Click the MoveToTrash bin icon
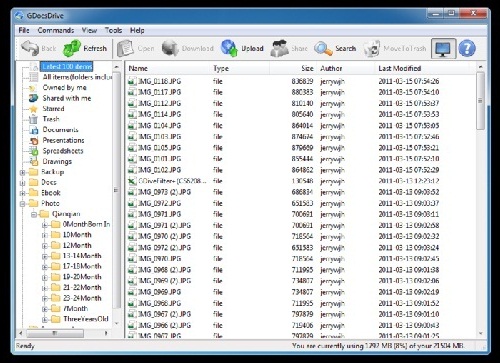The width and height of the screenshot is (500, 363). (372, 49)
